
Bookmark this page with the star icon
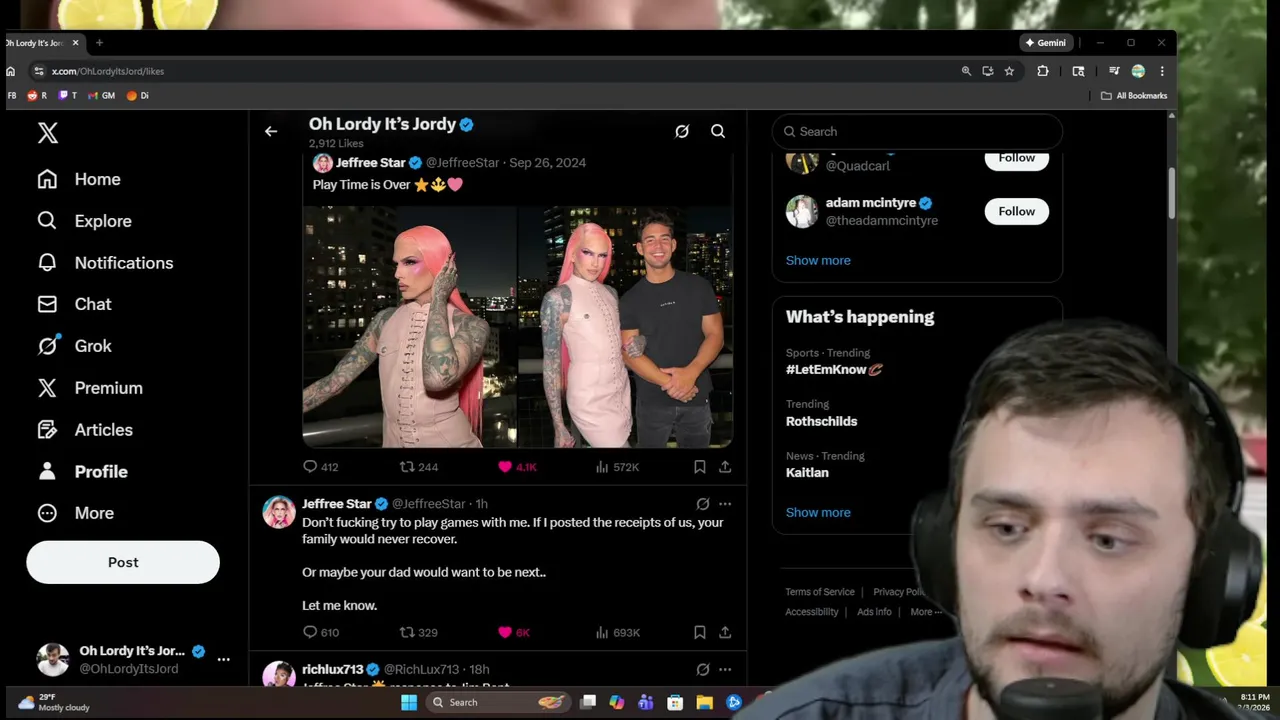(1009, 71)
